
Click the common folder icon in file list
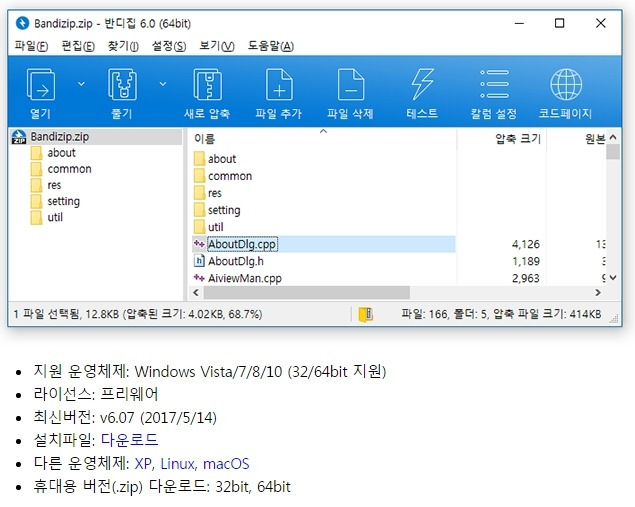(x=199, y=176)
